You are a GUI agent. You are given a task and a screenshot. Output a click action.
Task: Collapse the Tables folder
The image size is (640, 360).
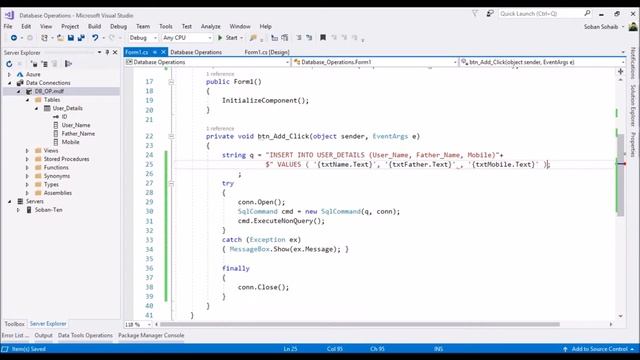27,100
